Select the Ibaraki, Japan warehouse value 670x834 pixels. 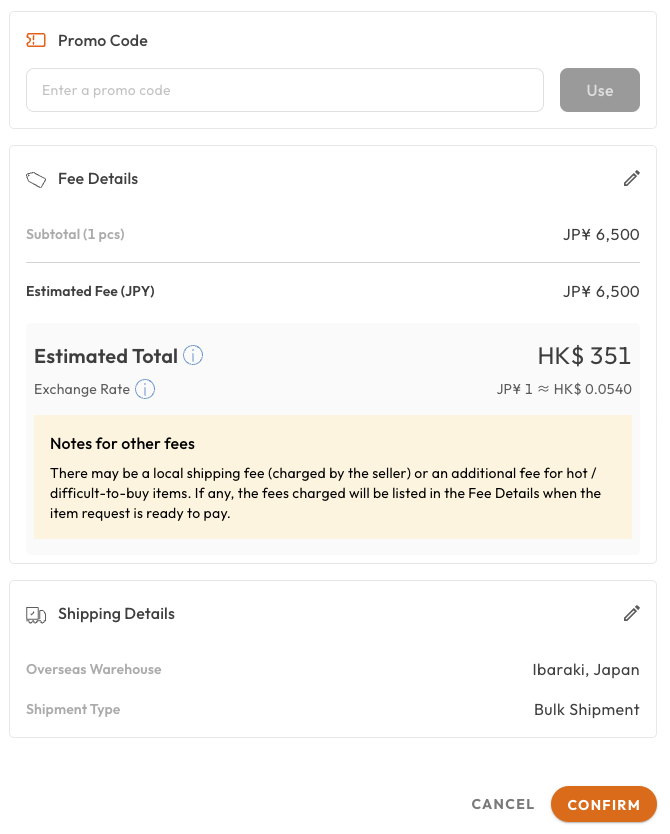pyautogui.click(x=586, y=669)
